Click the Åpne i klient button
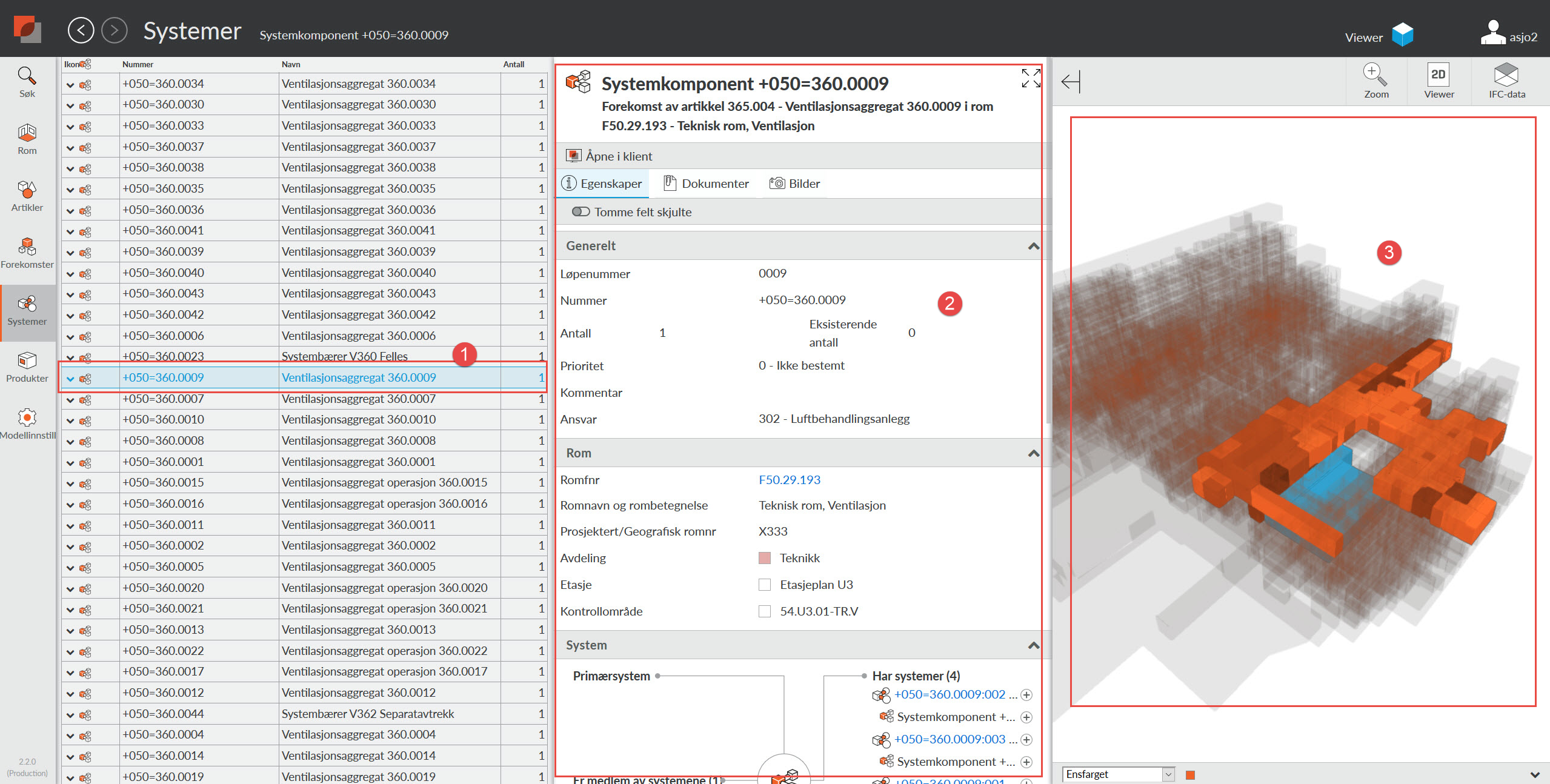This screenshot has height=784, width=1550. coord(618,156)
